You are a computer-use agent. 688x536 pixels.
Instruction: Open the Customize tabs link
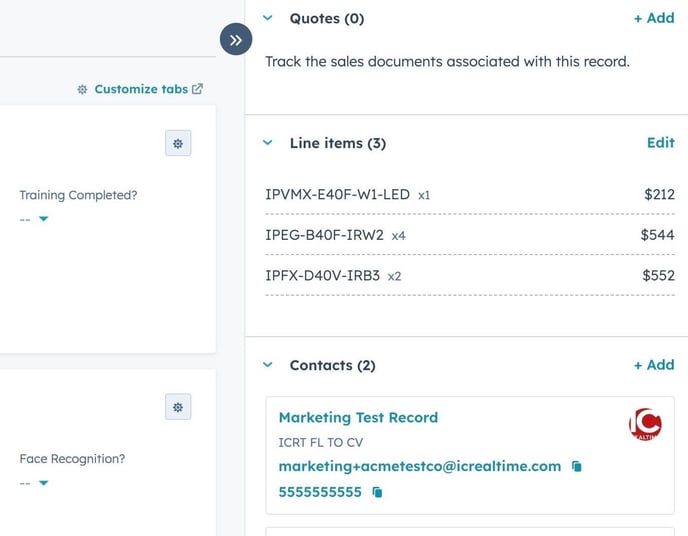[141, 89]
